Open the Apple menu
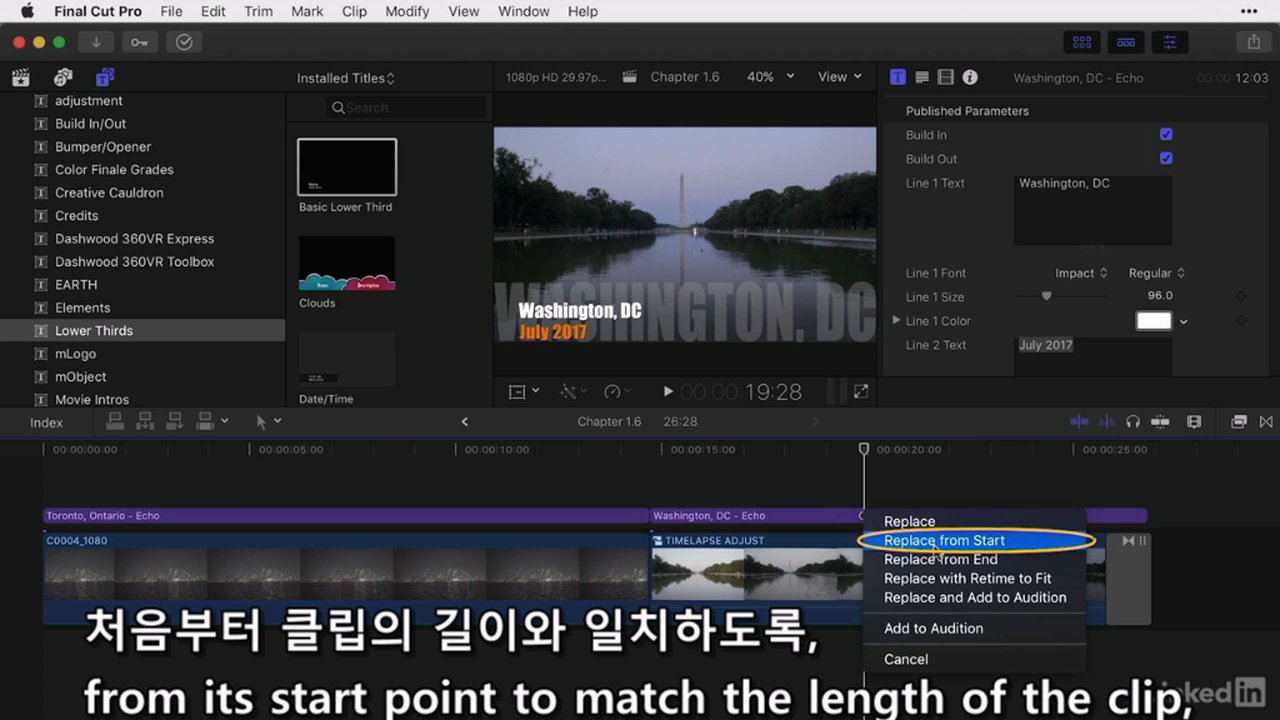1280x720 pixels. tap(27, 11)
